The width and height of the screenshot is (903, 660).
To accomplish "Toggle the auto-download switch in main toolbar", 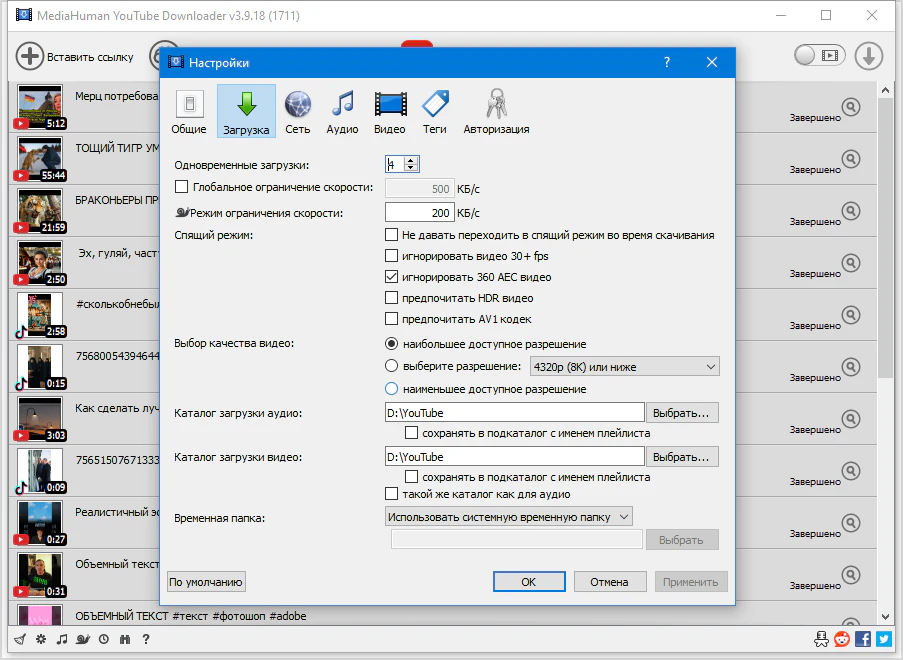I will [819, 55].
